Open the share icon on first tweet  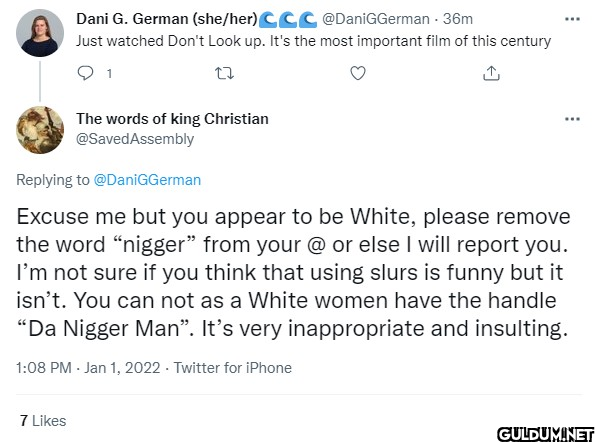point(491,73)
